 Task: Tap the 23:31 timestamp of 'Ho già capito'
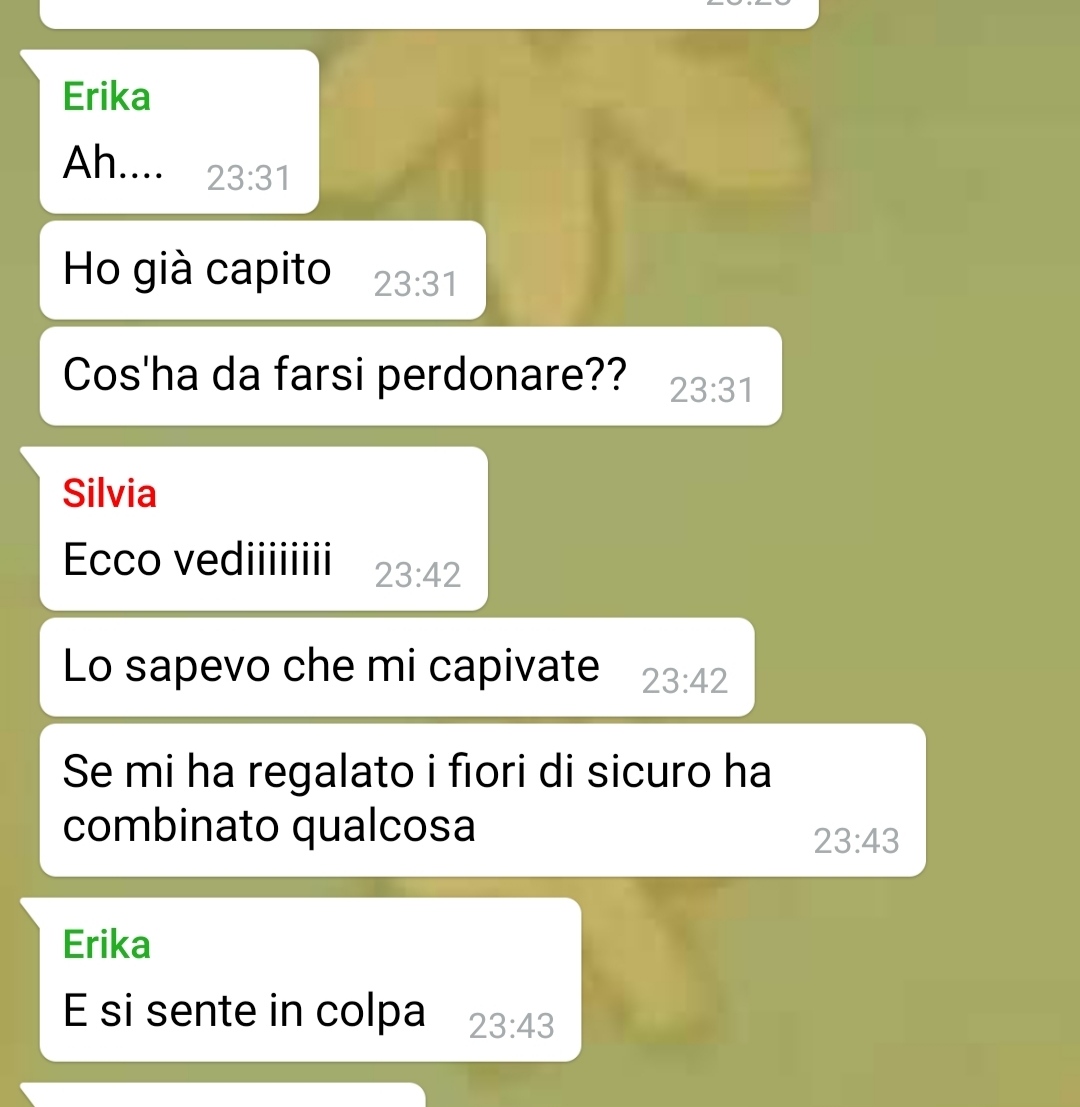(416, 285)
